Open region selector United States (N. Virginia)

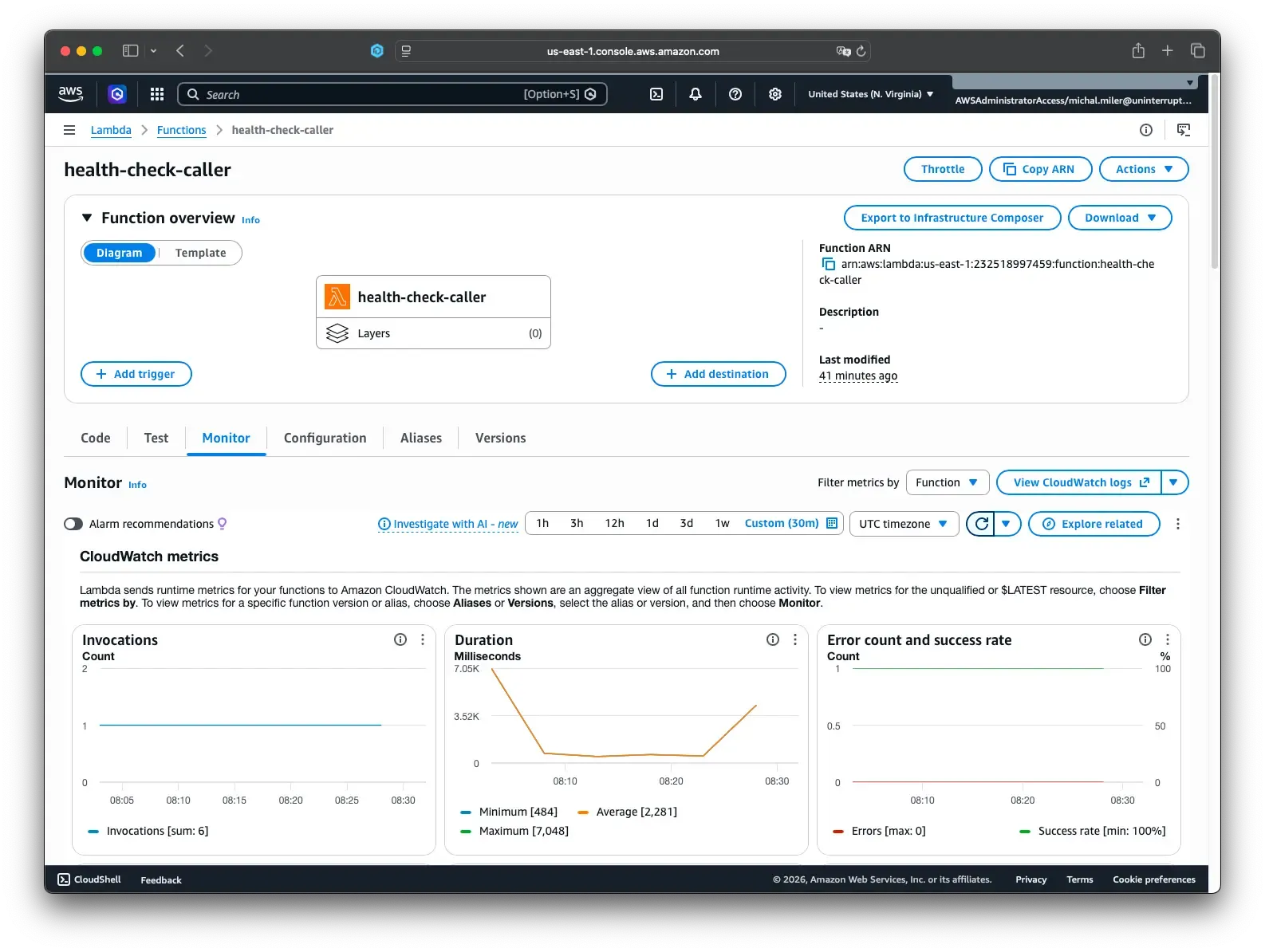pos(870,94)
